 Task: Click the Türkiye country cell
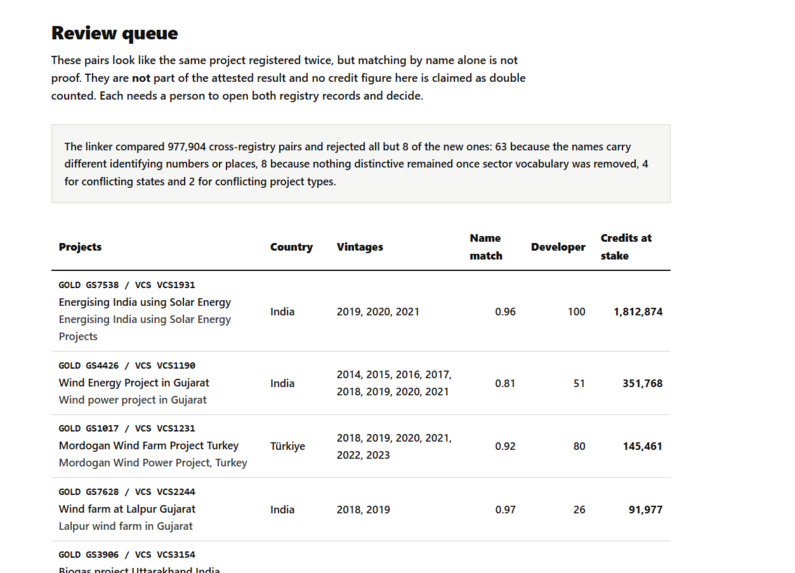pyautogui.click(x=287, y=446)
